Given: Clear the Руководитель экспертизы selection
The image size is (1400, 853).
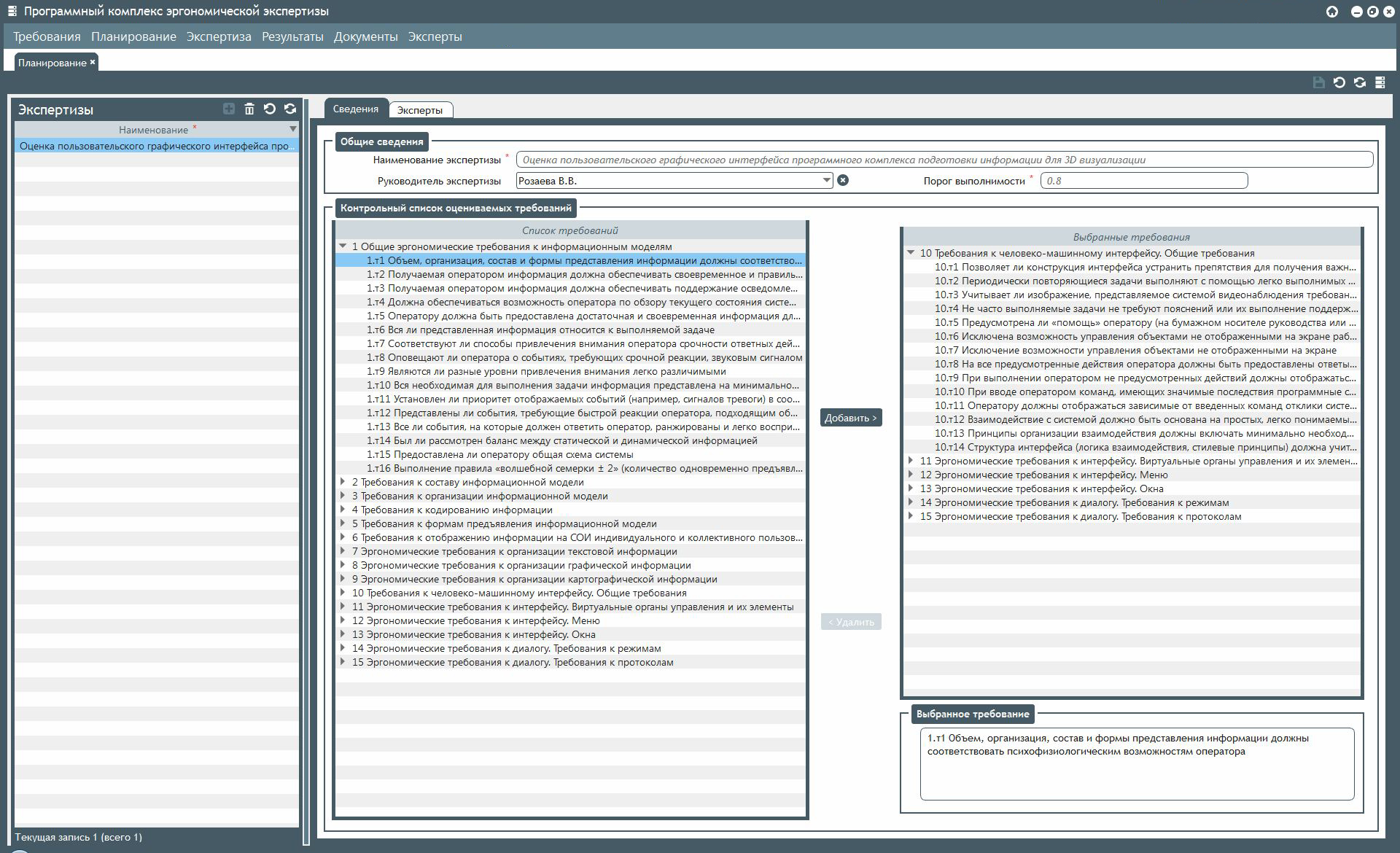Looking at the screenshot, I should coord(843,180).
